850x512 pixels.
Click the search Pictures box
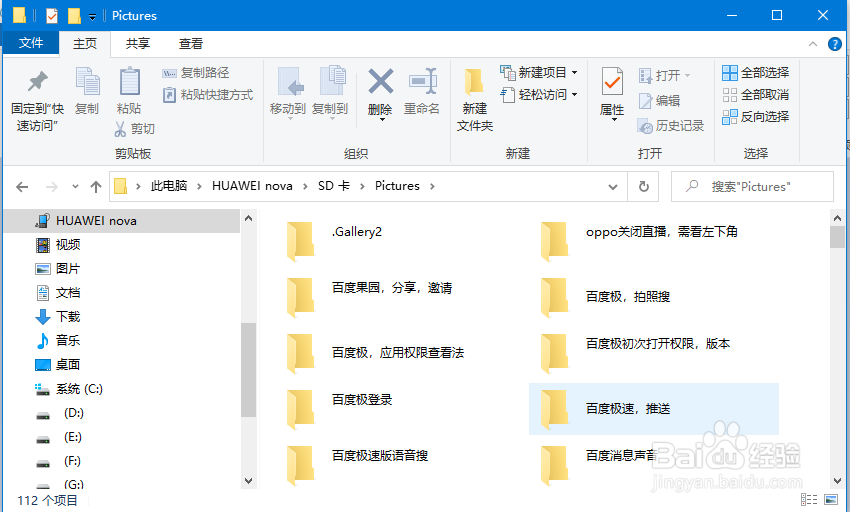pyautogui.click(x=752, y=187)
